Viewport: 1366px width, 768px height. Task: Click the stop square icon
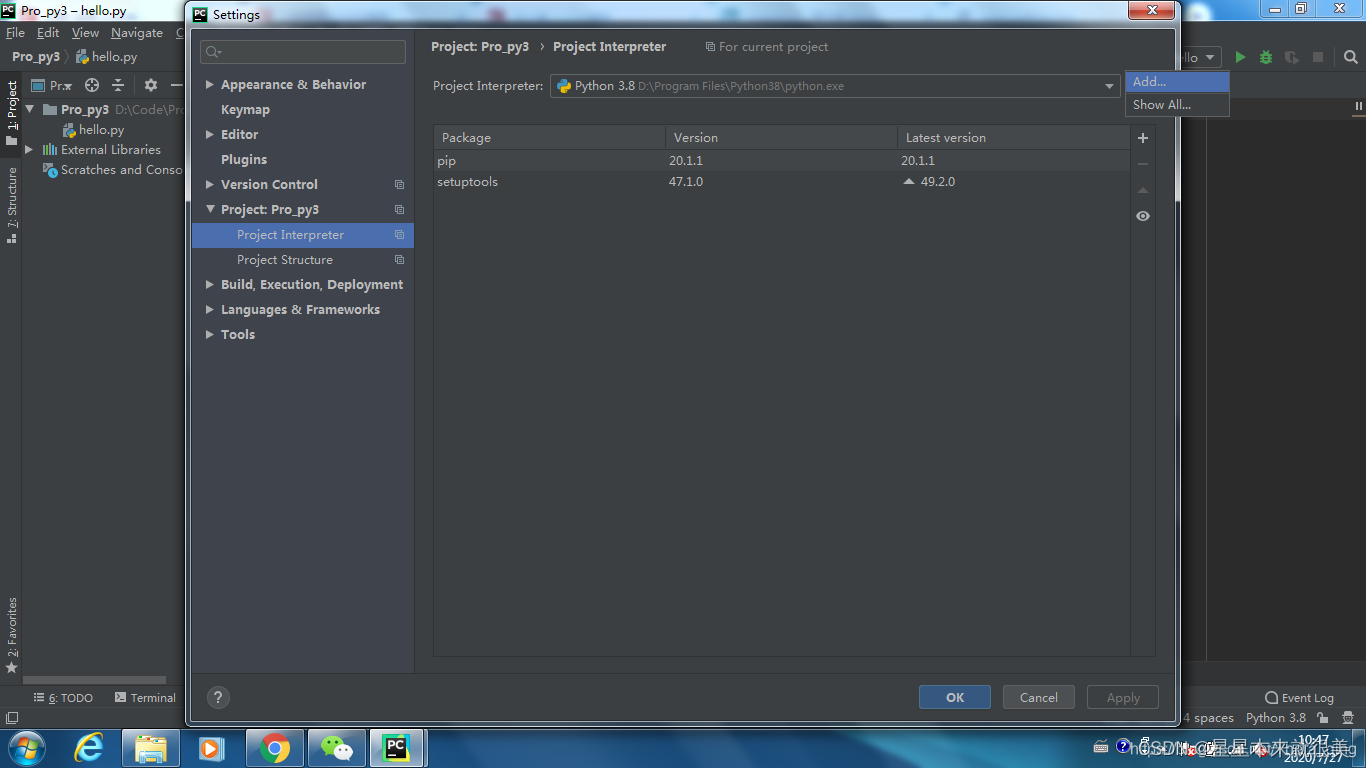tap(1318, 58)
